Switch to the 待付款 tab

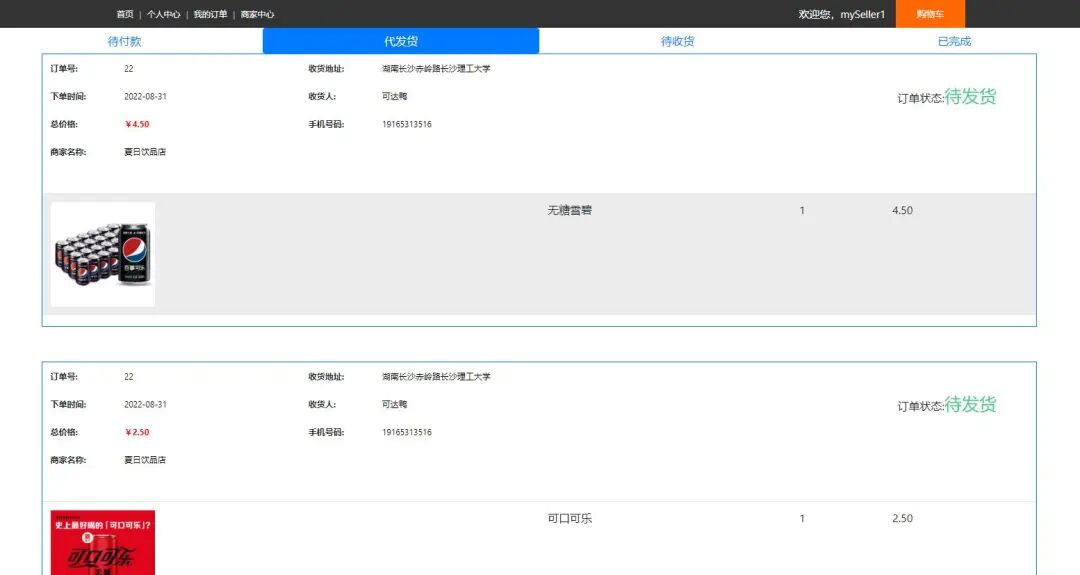click(125, 41)
